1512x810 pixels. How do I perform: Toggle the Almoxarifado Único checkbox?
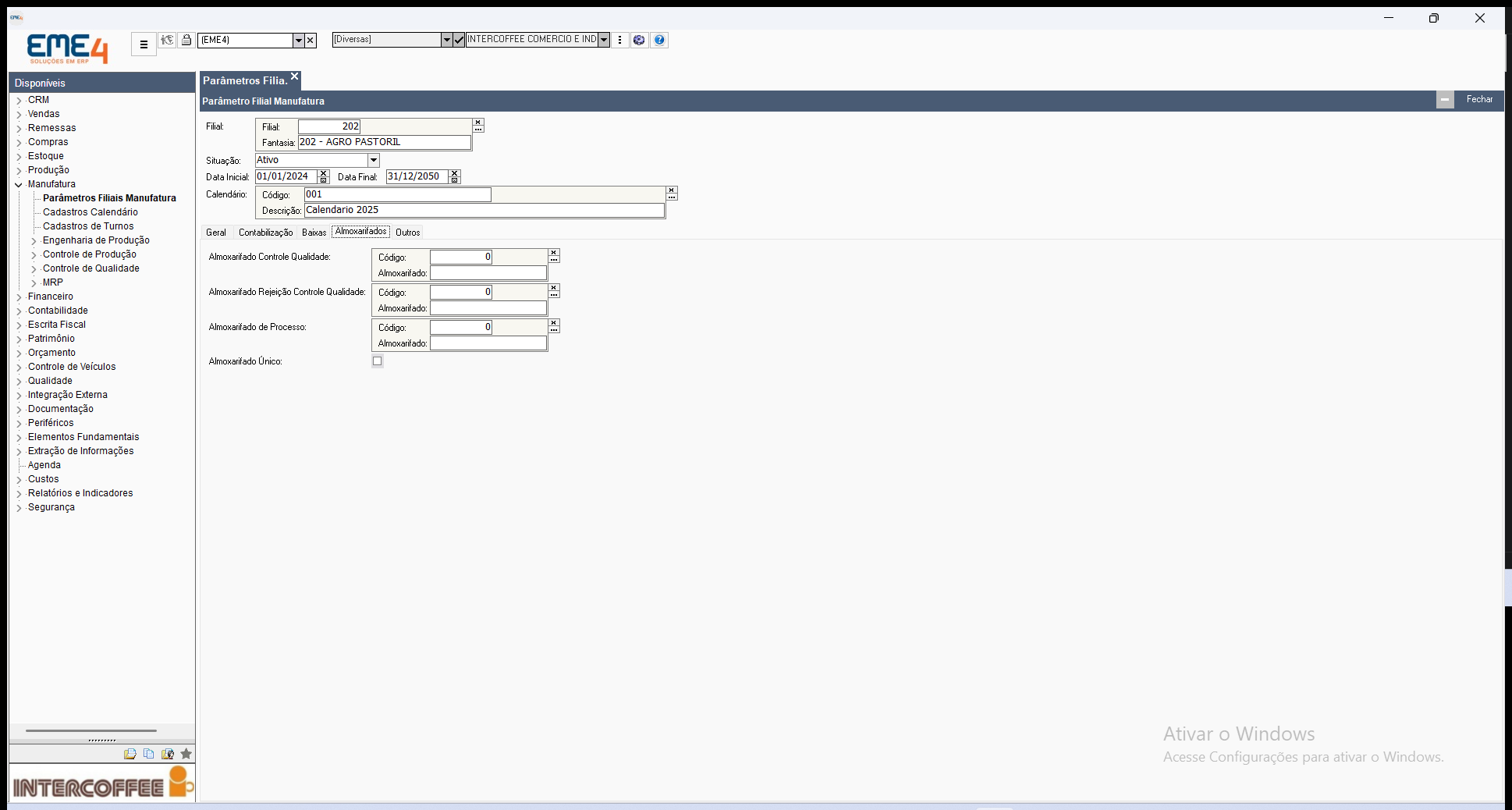(378, 361)
